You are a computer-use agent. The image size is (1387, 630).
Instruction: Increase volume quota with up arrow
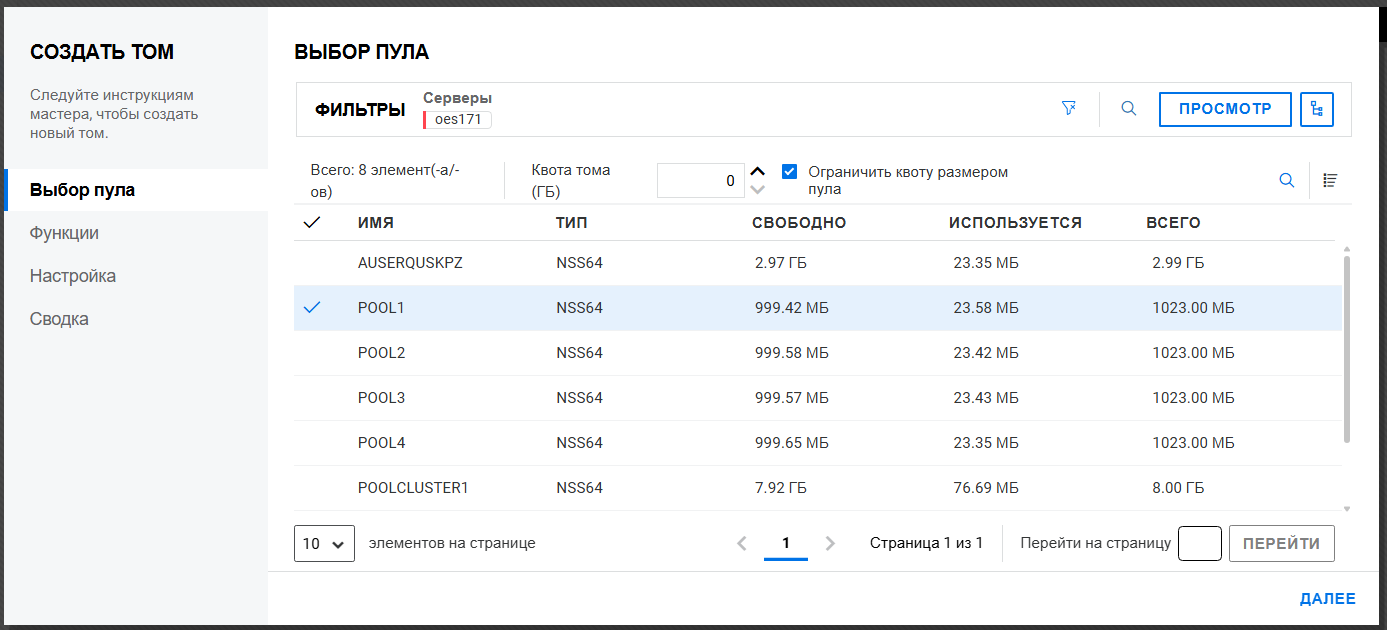pos(758,171)
